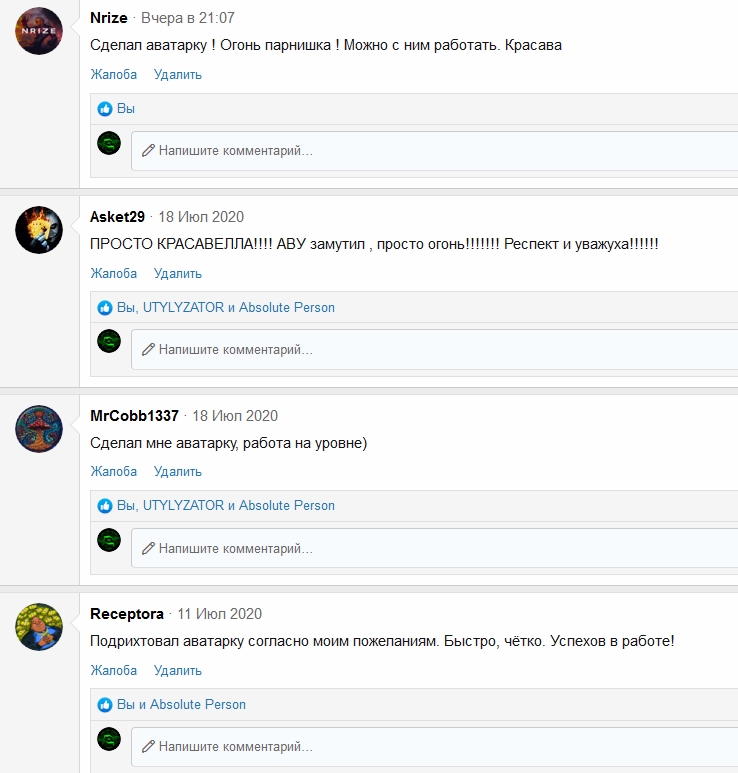Click the like thumb icon under Nrize's review
This screenshot has height=773, width=738.
[105, 109]
